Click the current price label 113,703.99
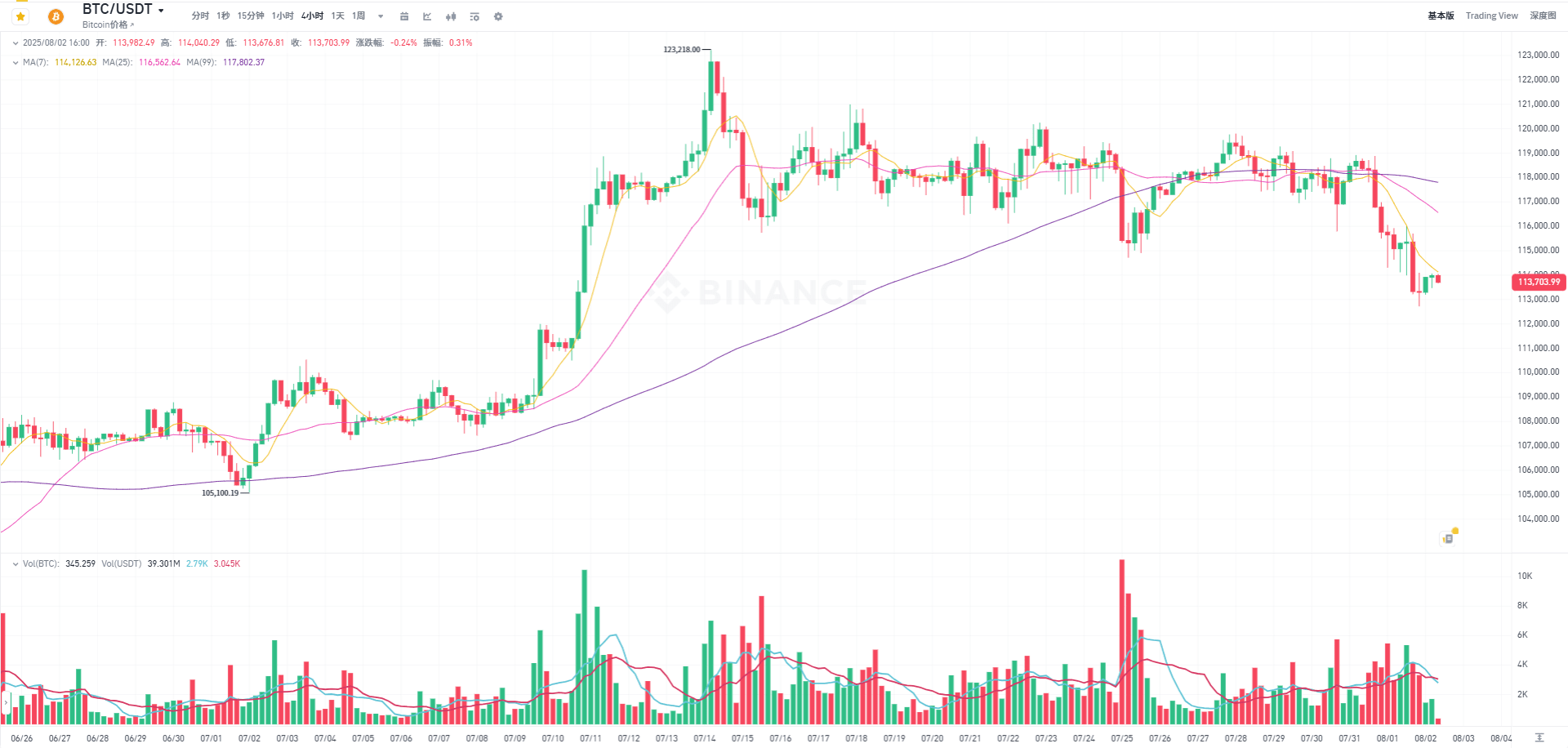This screenshot has width=1568, height=748. coord(1539,282)
